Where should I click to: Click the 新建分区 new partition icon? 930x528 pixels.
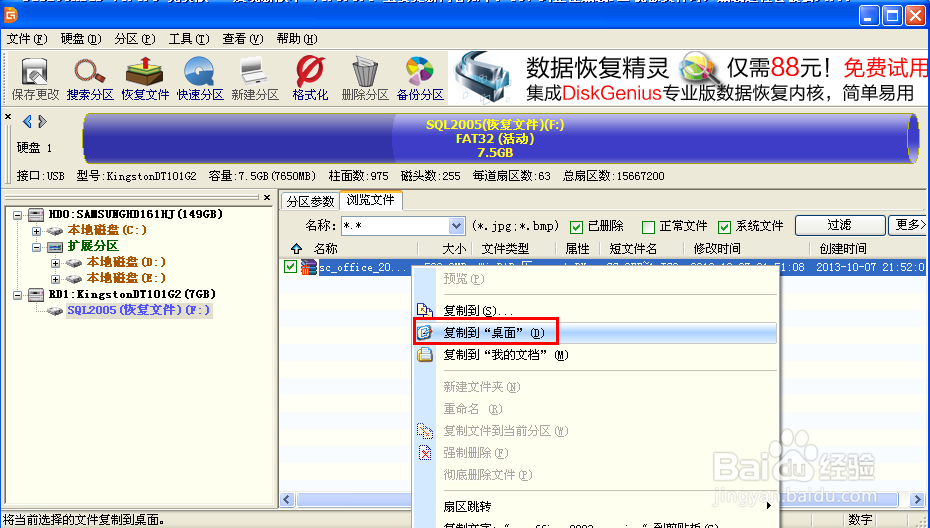coord(255,78)
